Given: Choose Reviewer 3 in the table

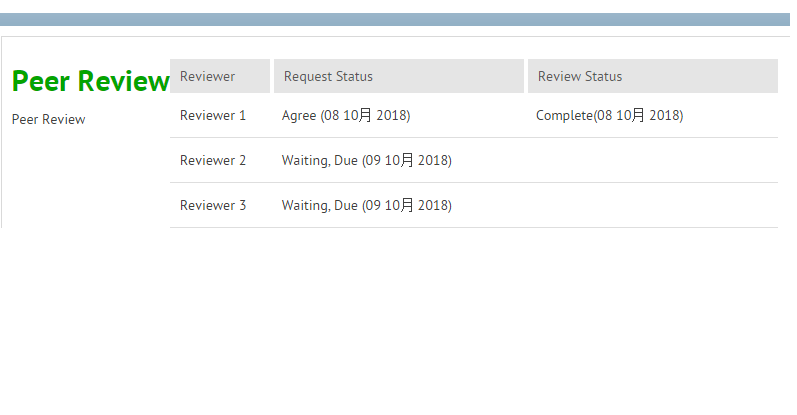Looking at the screenshot, I should pyautogui.click(x=213, y=205).
